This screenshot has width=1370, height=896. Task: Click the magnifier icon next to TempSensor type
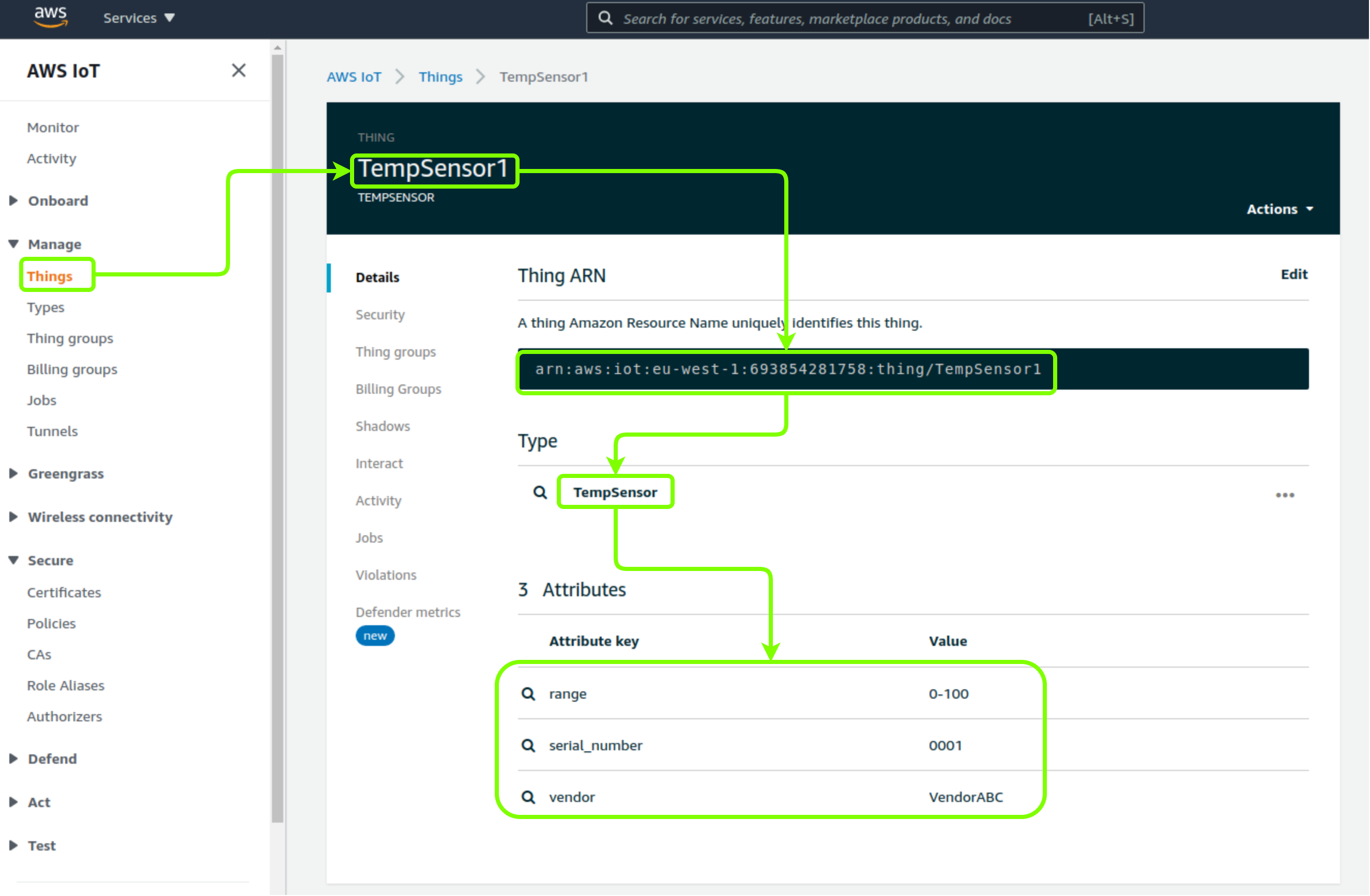click(540, 492)
